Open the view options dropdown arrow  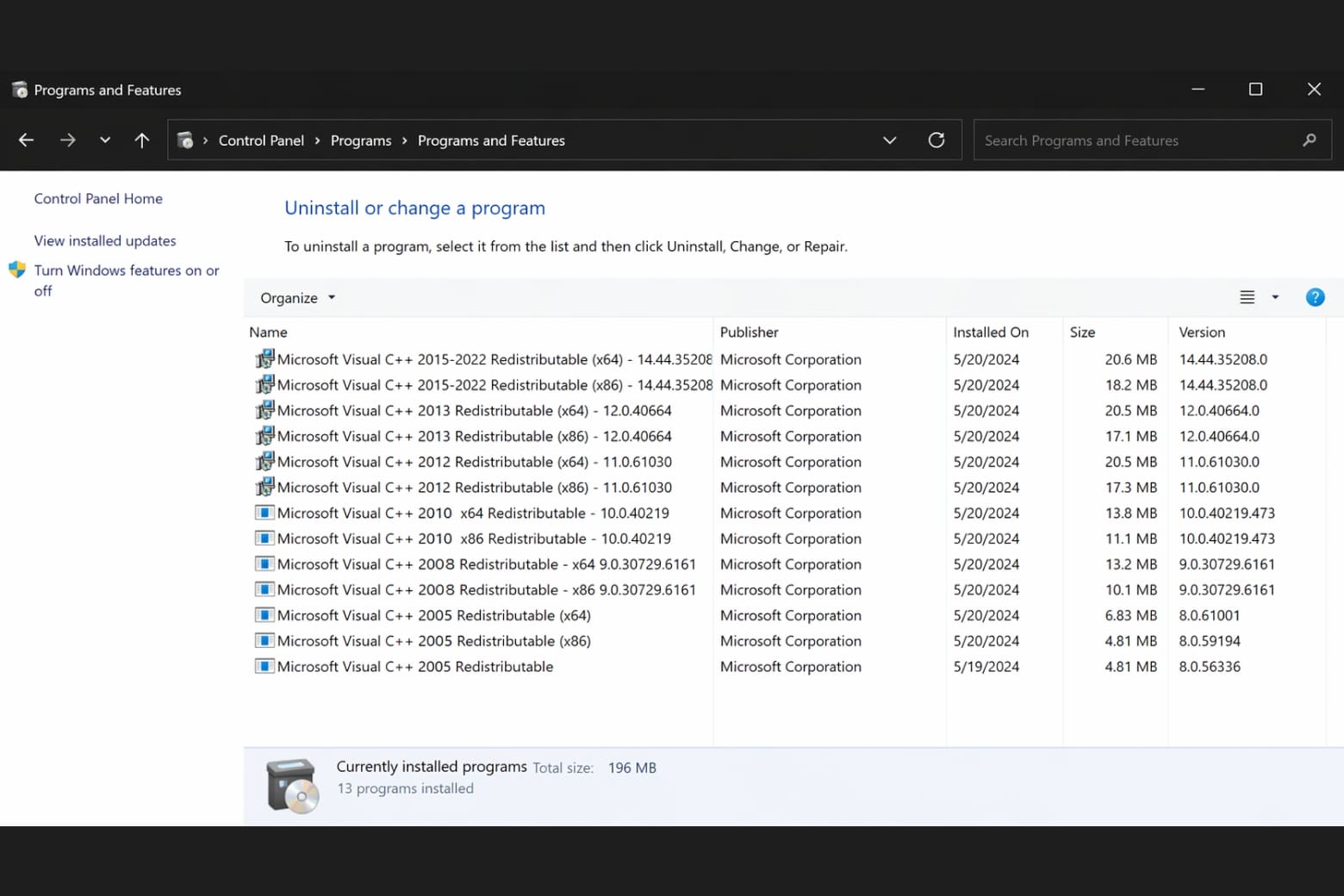[x=1275, y=297]
